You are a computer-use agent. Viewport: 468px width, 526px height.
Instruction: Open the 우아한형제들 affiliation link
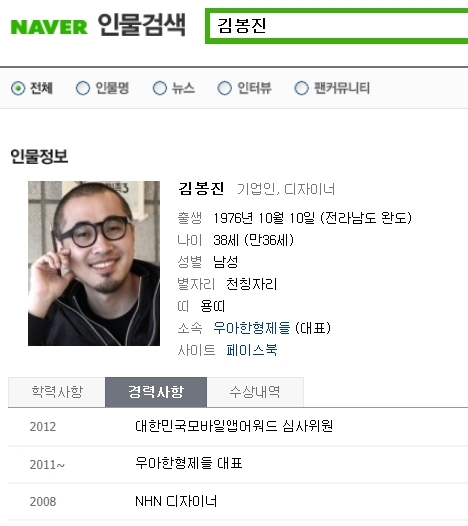tap(252, 328)
